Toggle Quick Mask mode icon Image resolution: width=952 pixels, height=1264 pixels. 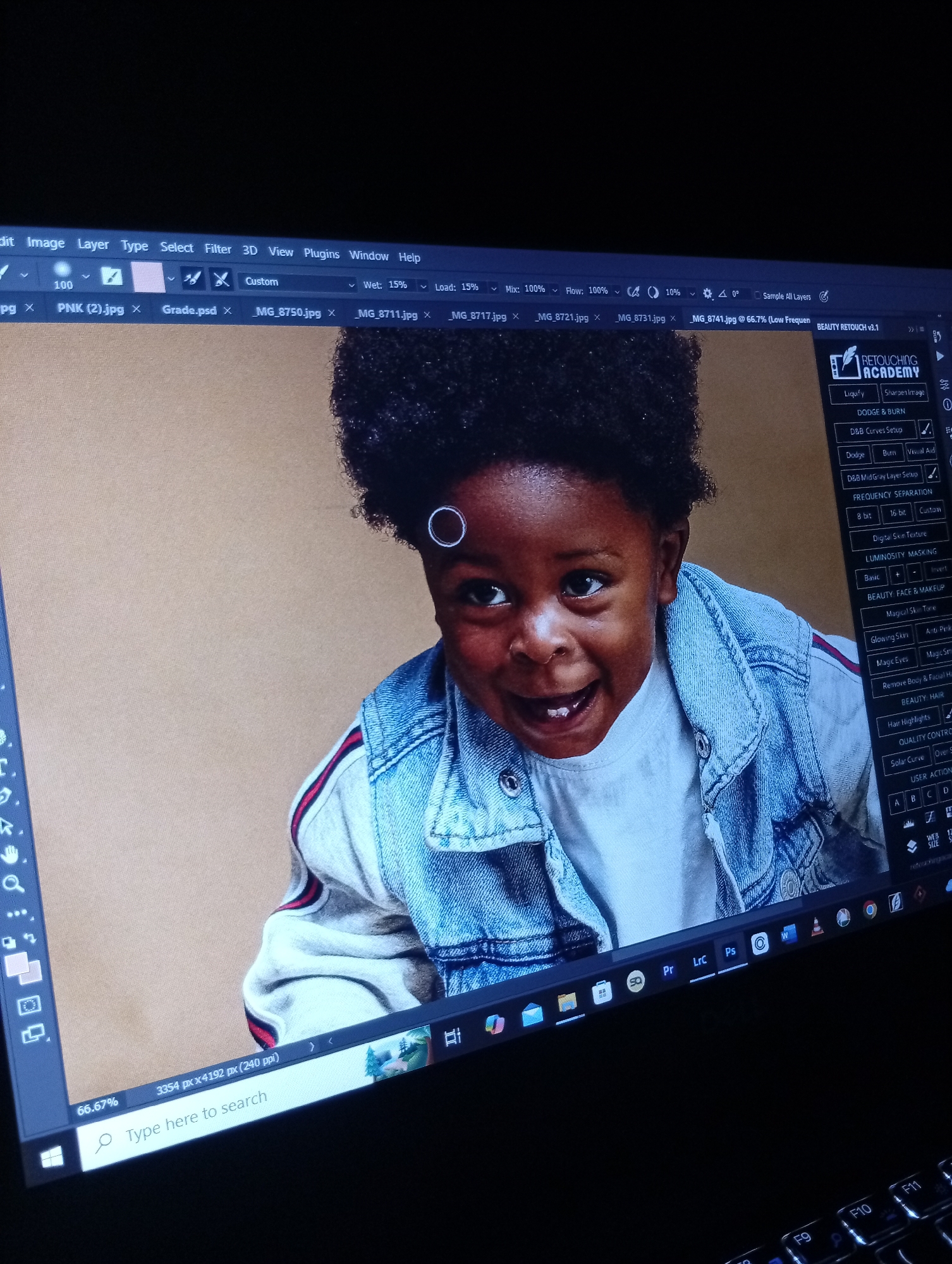[x=28, y=1005]
